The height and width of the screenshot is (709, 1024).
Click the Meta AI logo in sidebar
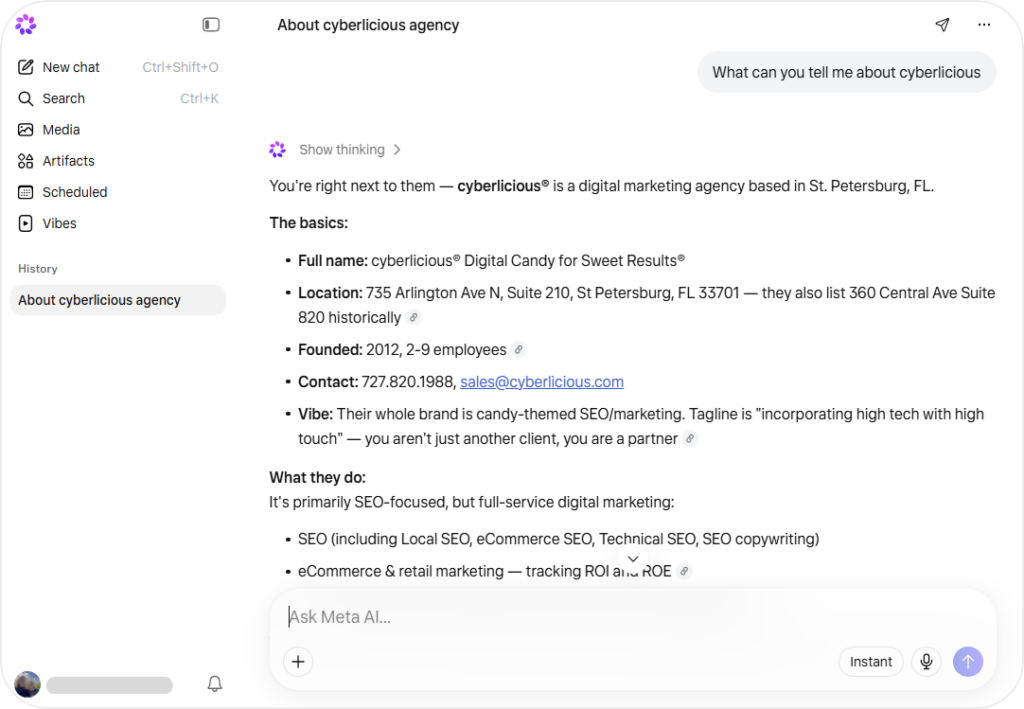click(25, 25)
